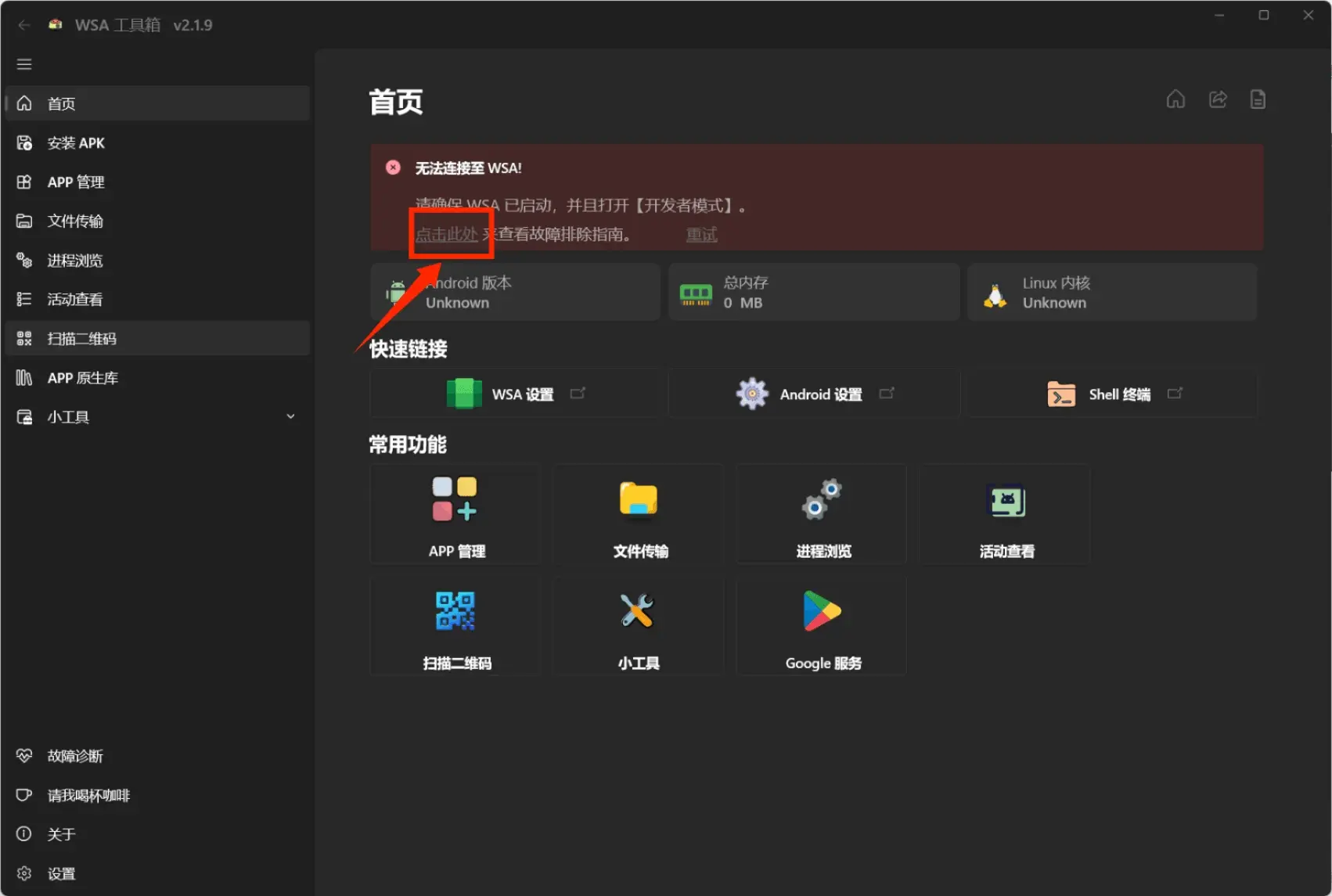Click the Linux 内核 info card
Screen dimensions: 1332x896
(1112, 292)
